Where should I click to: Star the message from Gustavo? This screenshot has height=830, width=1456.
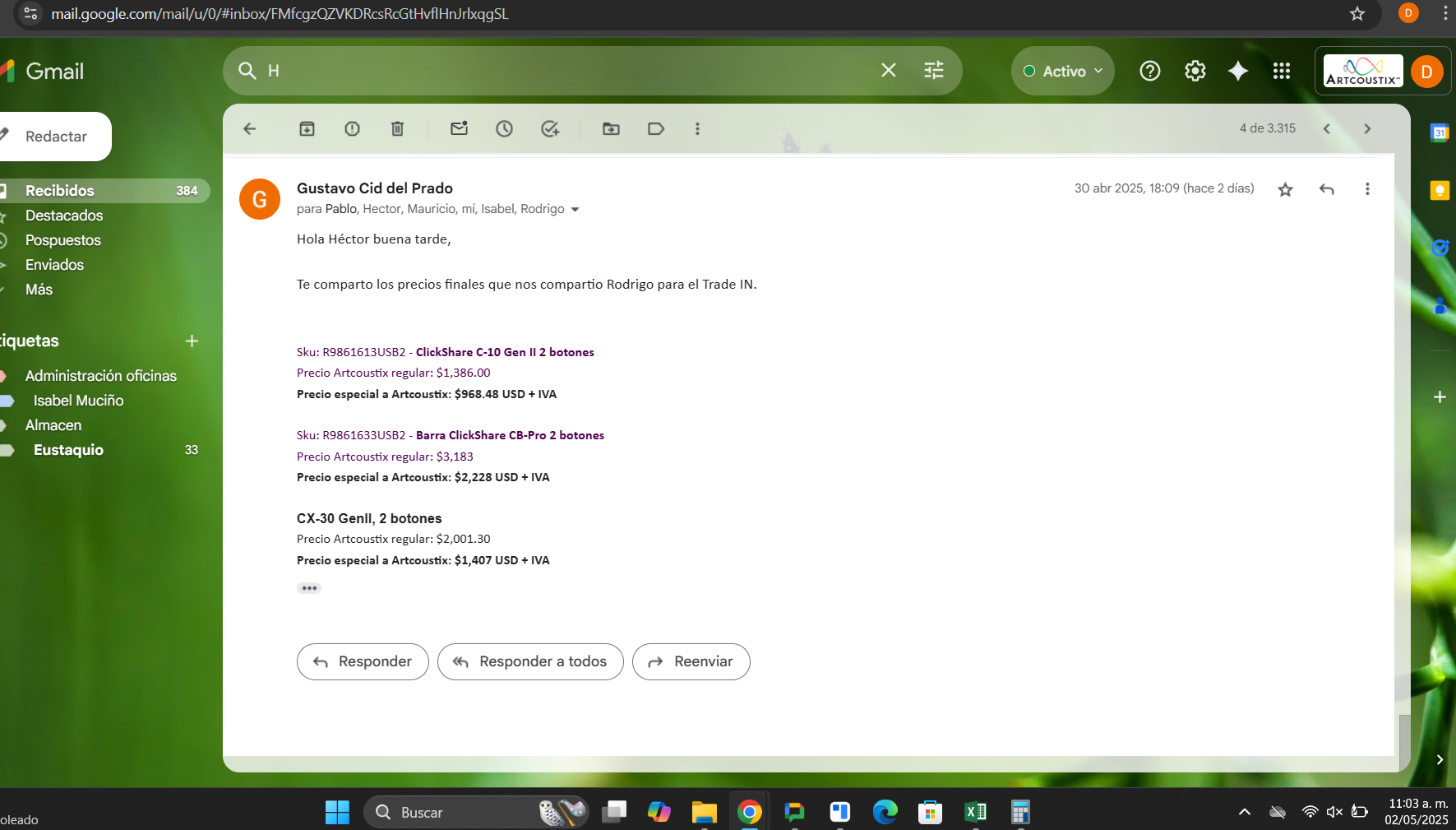click(x=1285, y=189)
